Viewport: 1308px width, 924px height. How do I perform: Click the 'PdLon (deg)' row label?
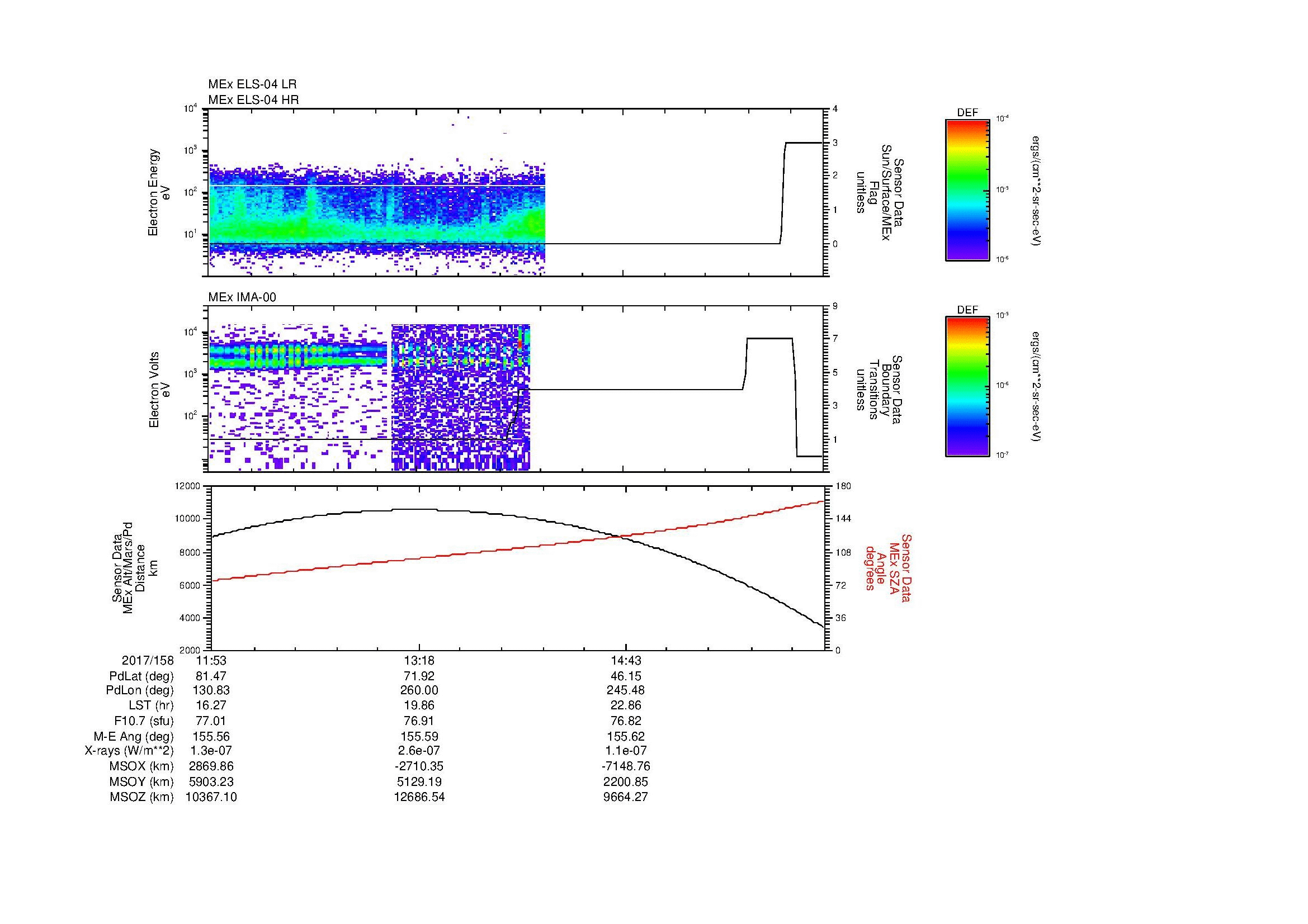point(140,690)
